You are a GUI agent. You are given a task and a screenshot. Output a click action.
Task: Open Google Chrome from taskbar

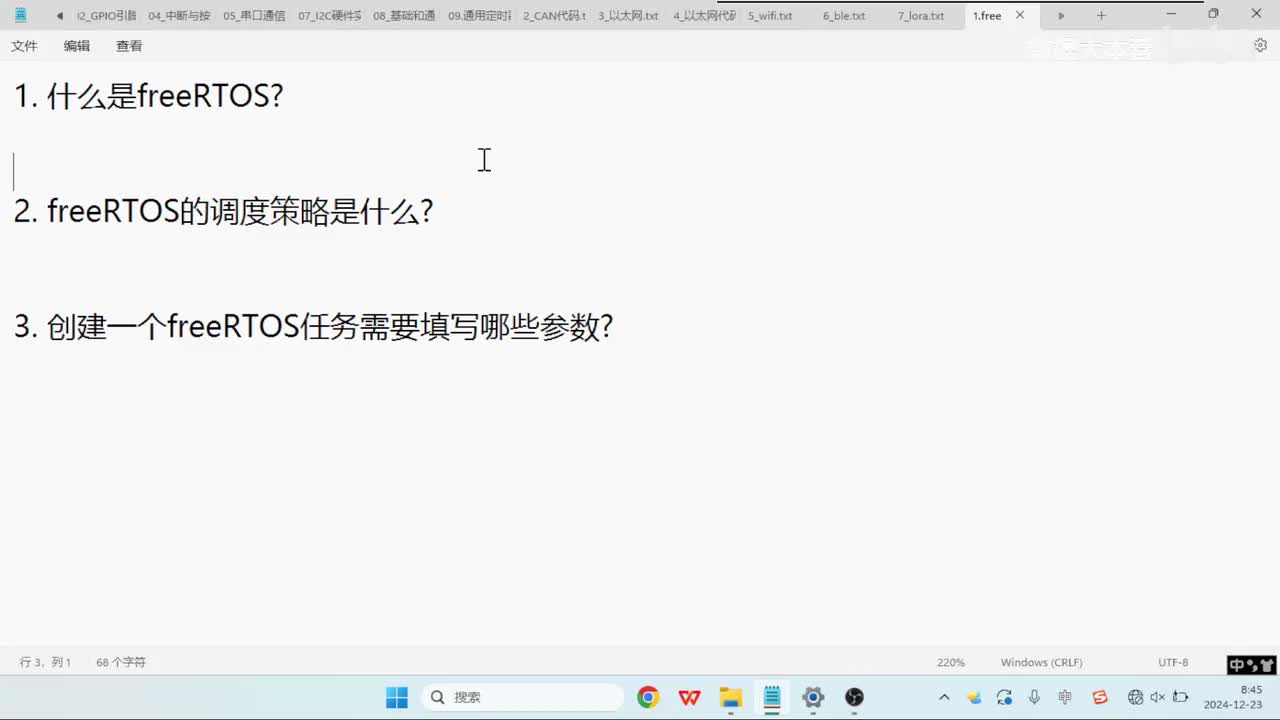coord(648,697)
